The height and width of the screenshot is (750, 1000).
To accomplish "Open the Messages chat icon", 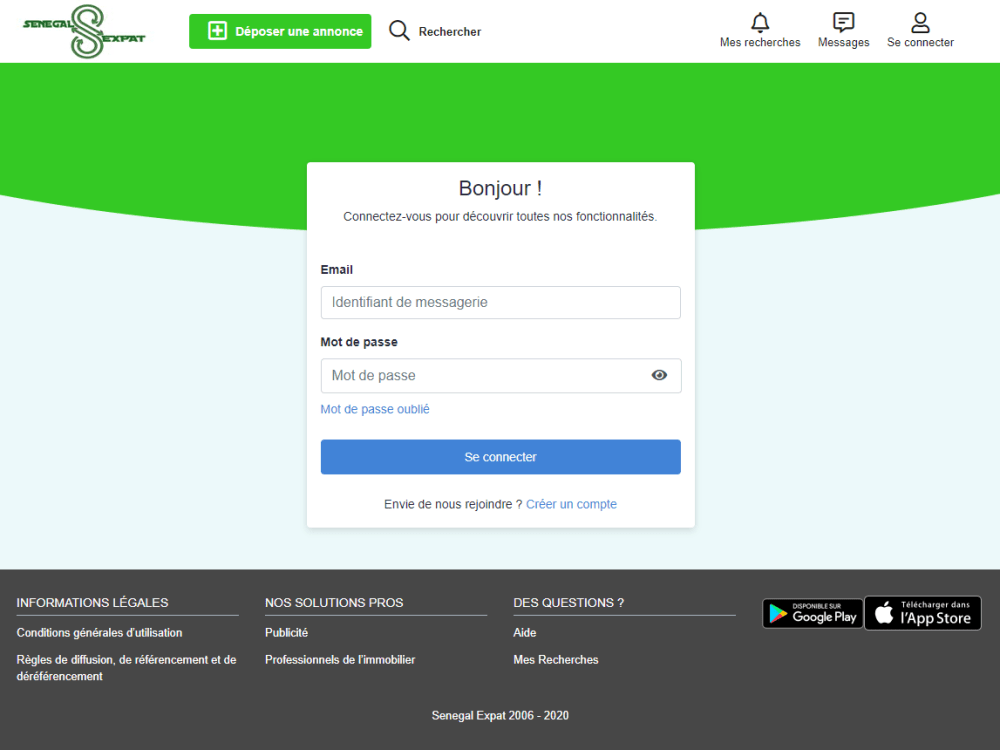I will pyautogui.click(x=843, y=22).
